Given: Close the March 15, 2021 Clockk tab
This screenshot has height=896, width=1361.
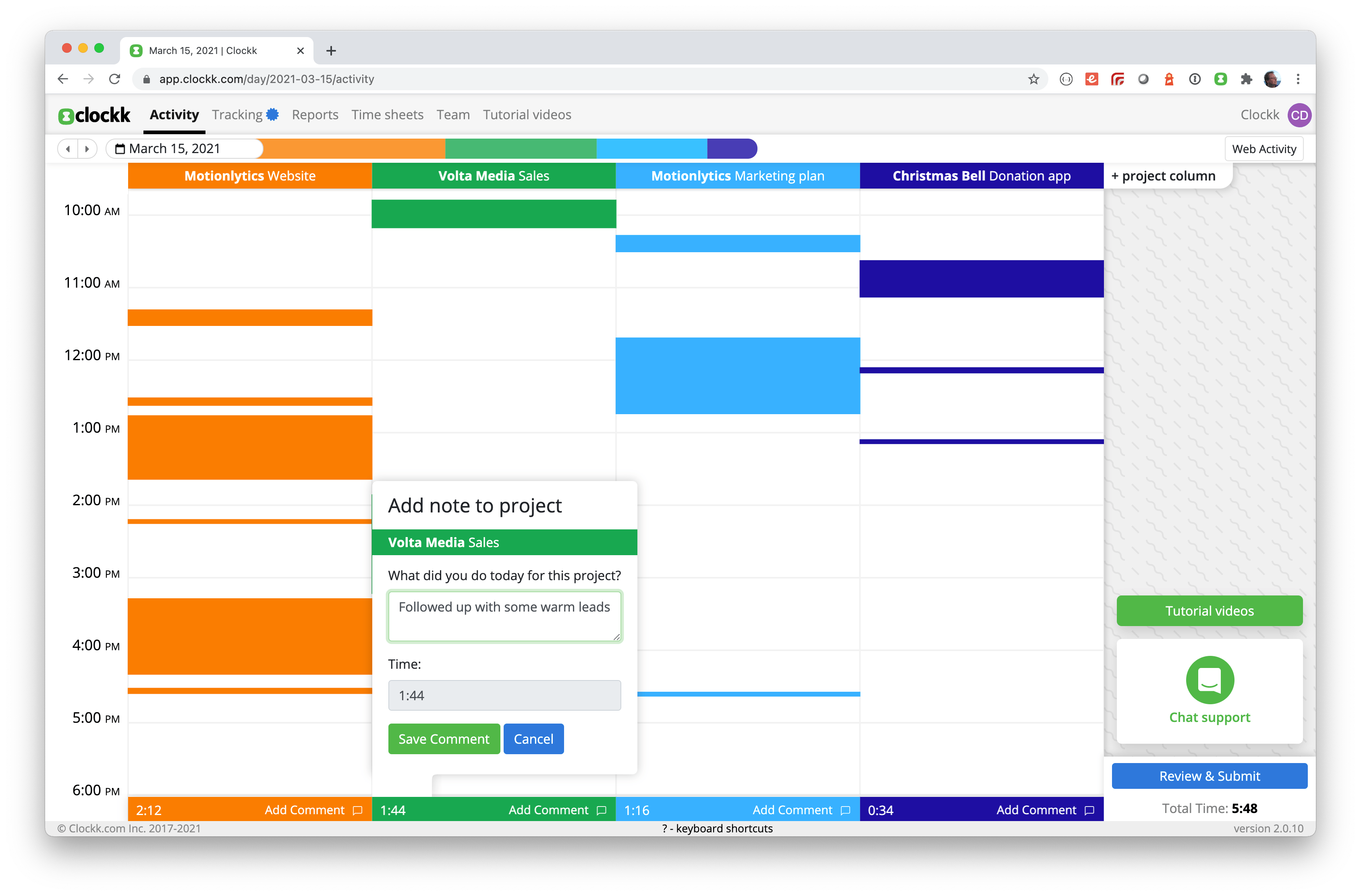Looking at the screenshot, I should [x=300, y=51].
